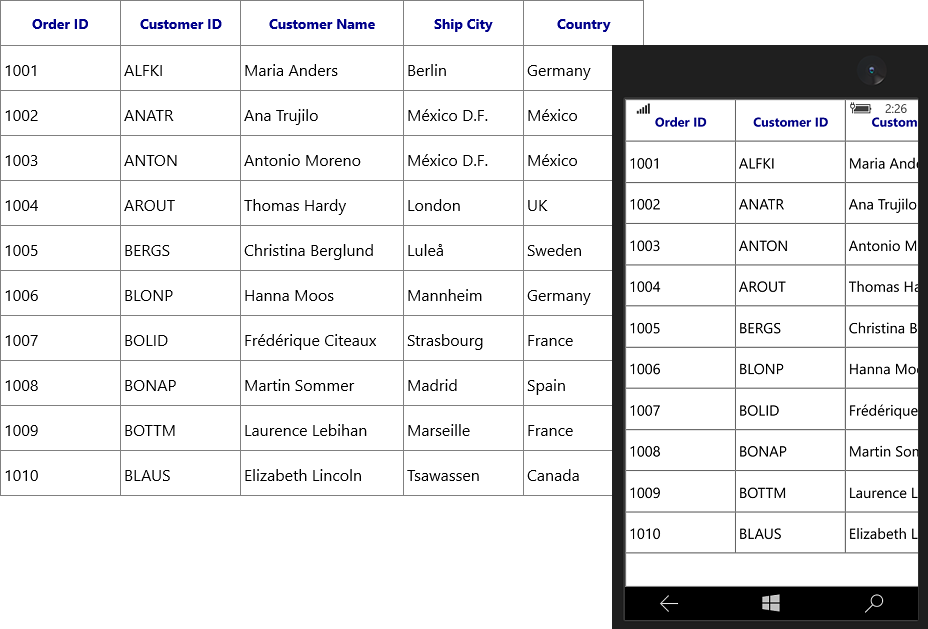The height and width of the screenshot is (629, 928).
Task: Tap the battery icon in phone status bar
Action: pos(861,108)
